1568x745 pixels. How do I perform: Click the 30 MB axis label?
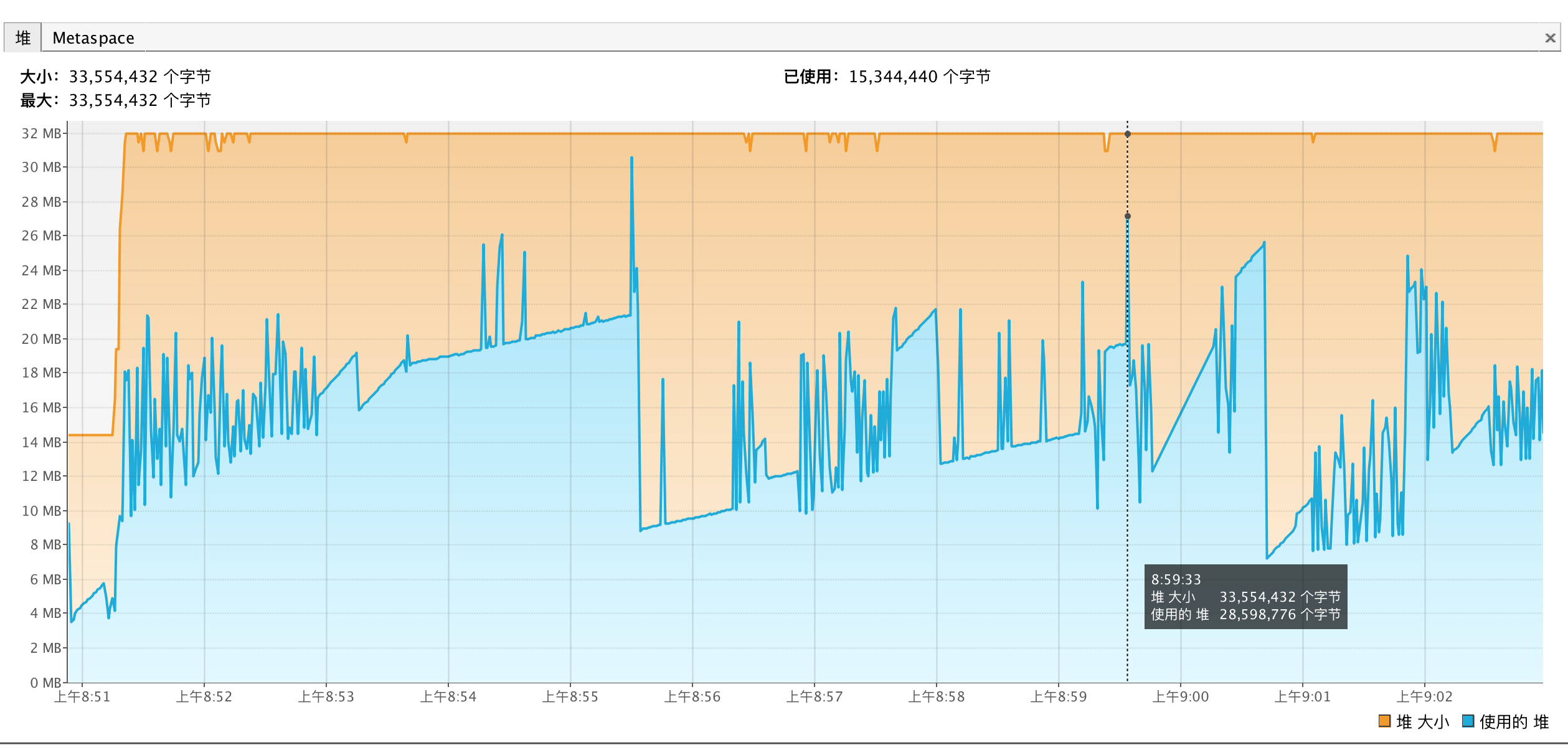pyautogui.click(x=42, y=167)
